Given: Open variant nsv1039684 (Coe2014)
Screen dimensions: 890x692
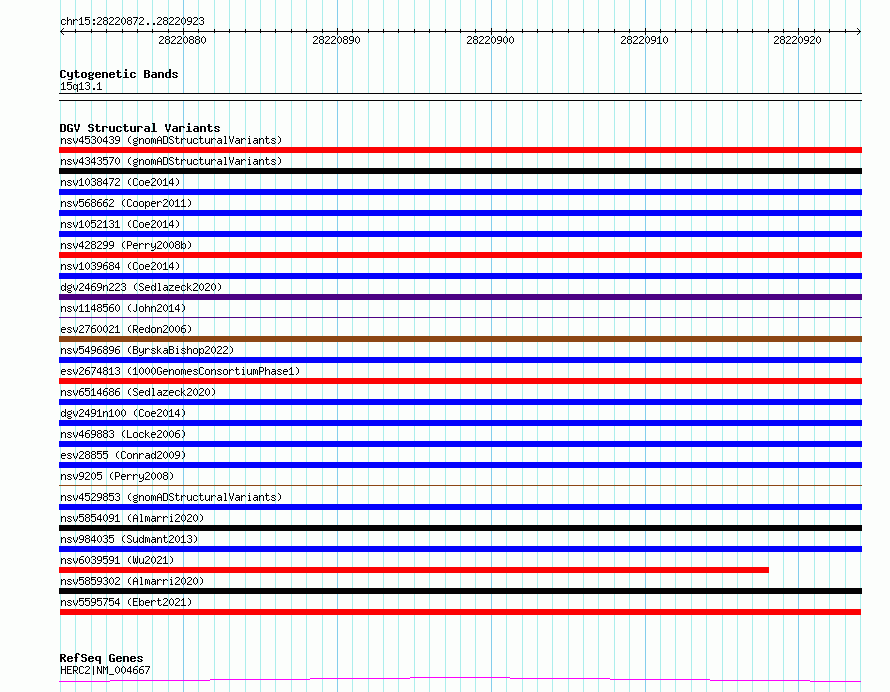Looking at the screenshot, I should tap(120, 266).
